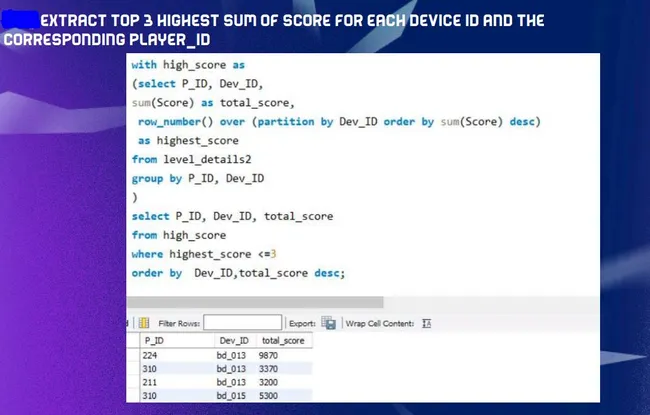Click the result grid form editor icon
This screenshot has height=415, width=650.
pos(144,323)
